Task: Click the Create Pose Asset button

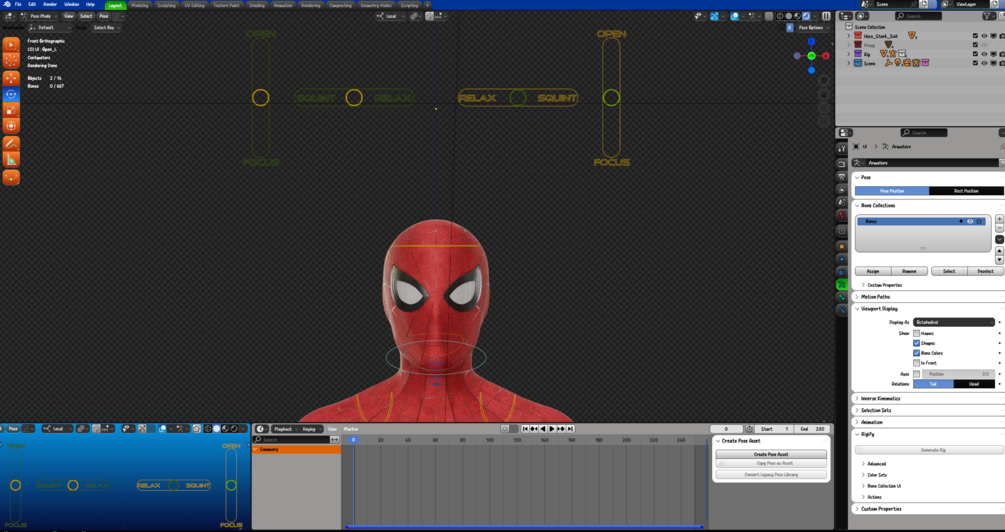Action: tap(770, 454)
